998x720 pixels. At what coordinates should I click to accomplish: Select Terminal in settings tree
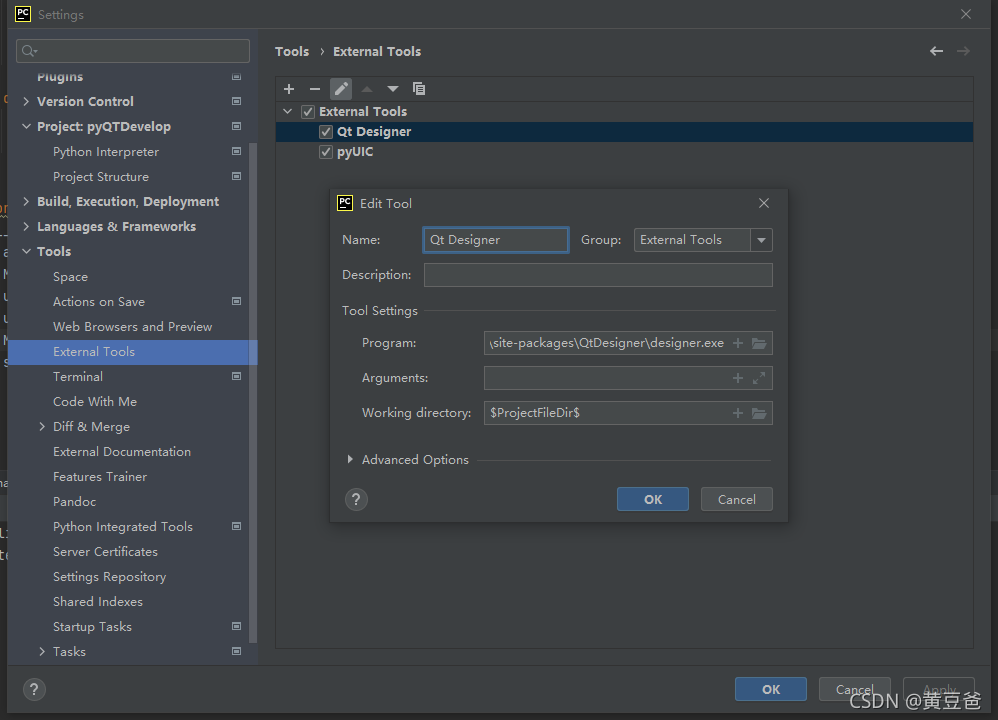pyautogui.click(x=78, y=377)
